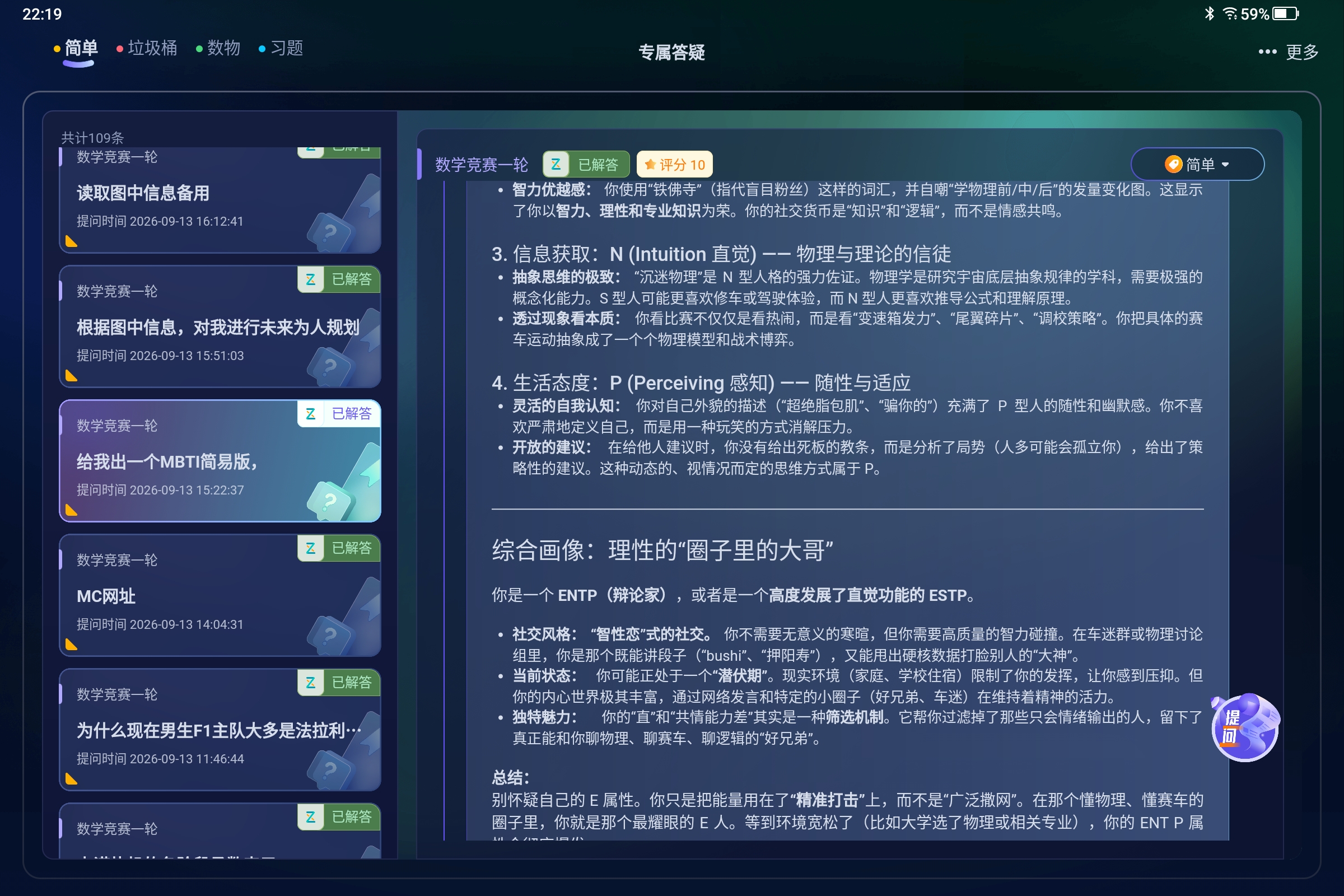Image resolution: width=1344 pixels, height=896 pixels.
Task: Click the star icon in 评分 badge
Action: pyautogui.click(x=650, y=165)
